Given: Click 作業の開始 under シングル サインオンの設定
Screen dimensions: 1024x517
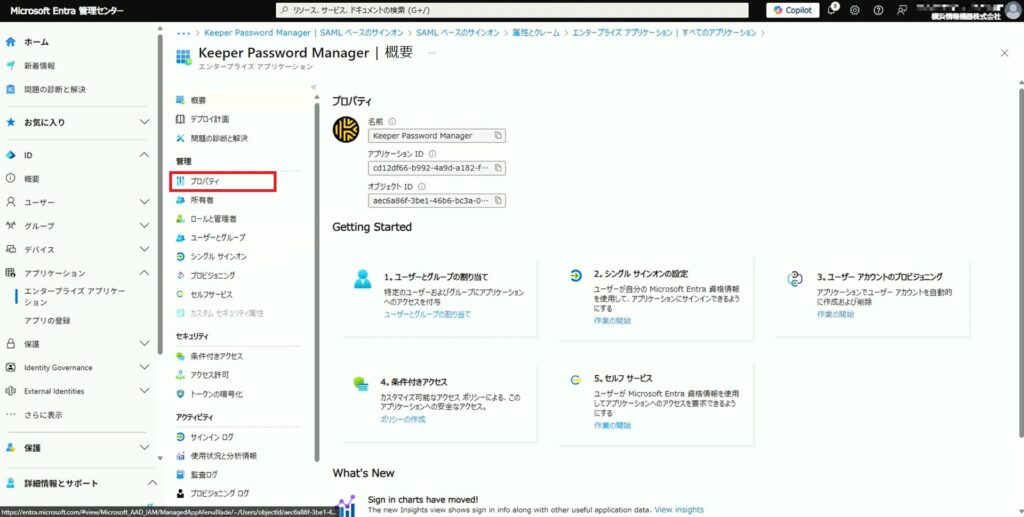Looking at the screenshot, I should (x=613, y=321).
